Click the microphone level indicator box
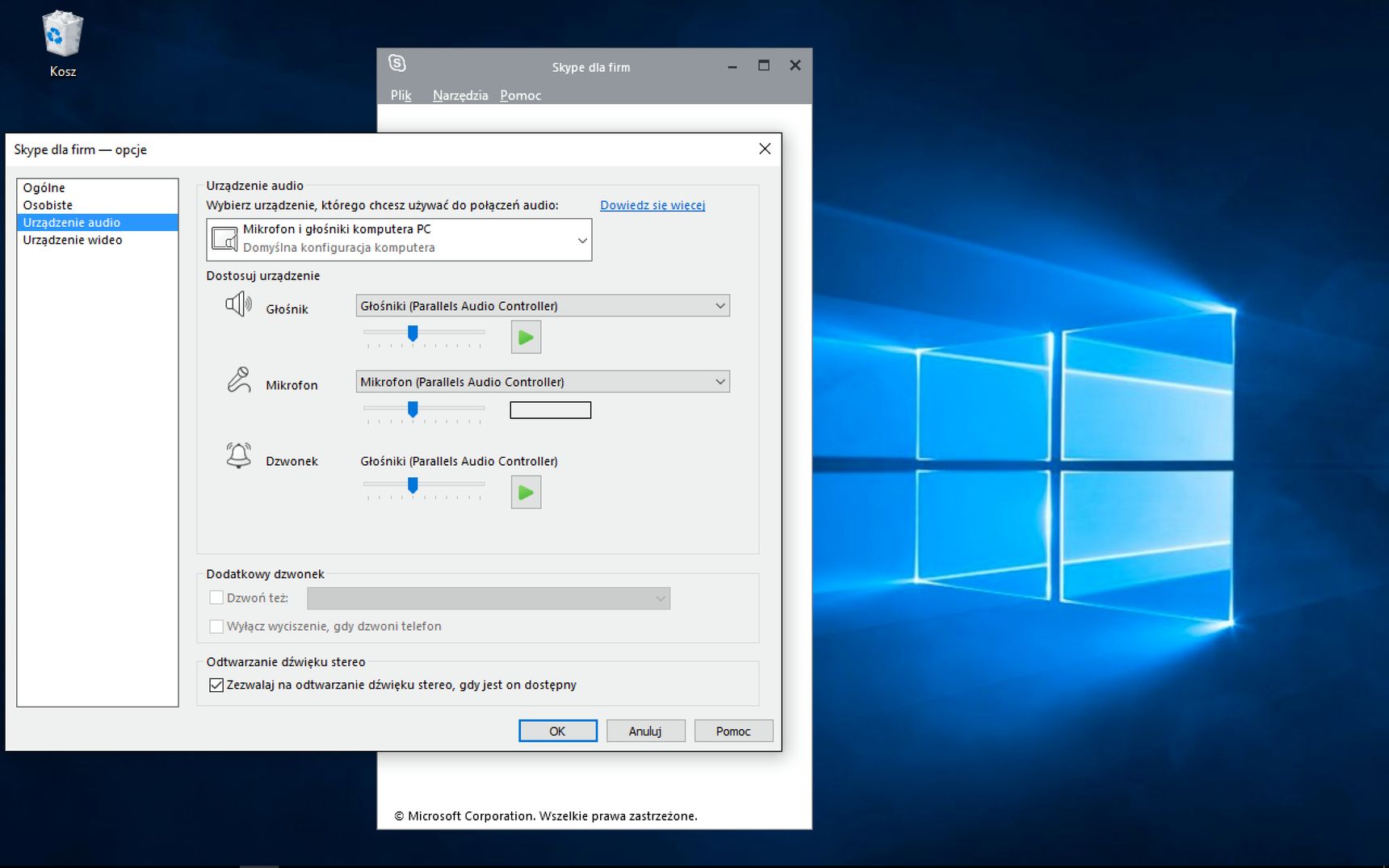Screen dimensions: 1389x868 (551, 410)
